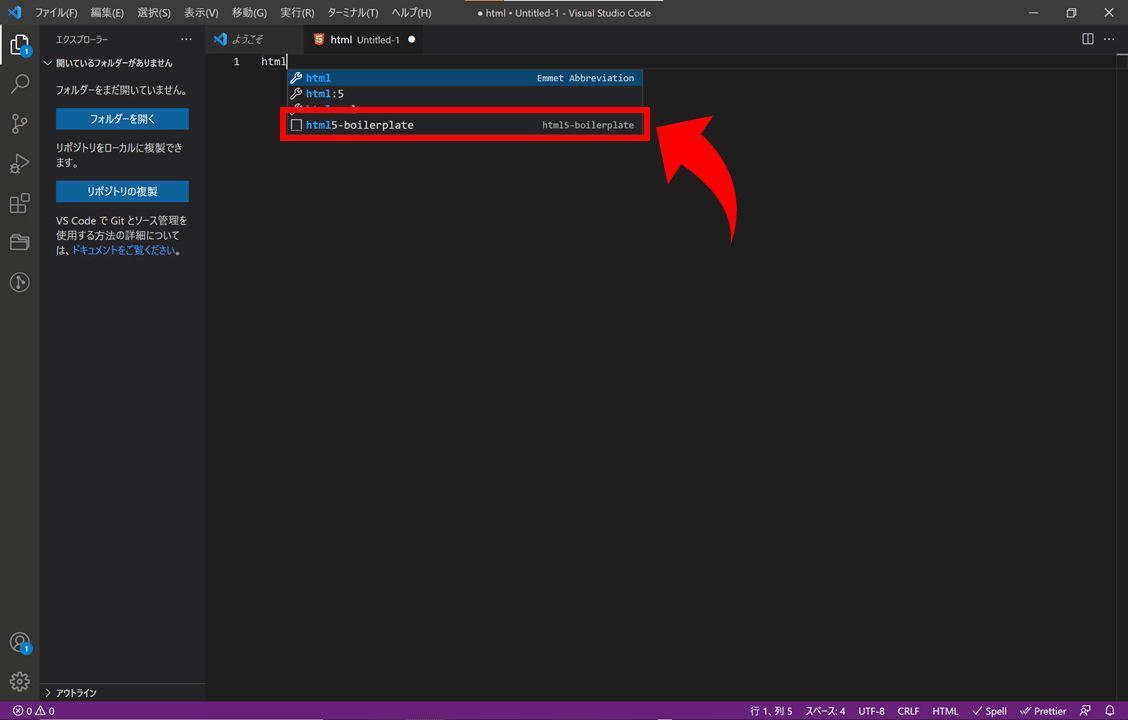
Task: Click the Prettier status item
Action: [1042, 711]
